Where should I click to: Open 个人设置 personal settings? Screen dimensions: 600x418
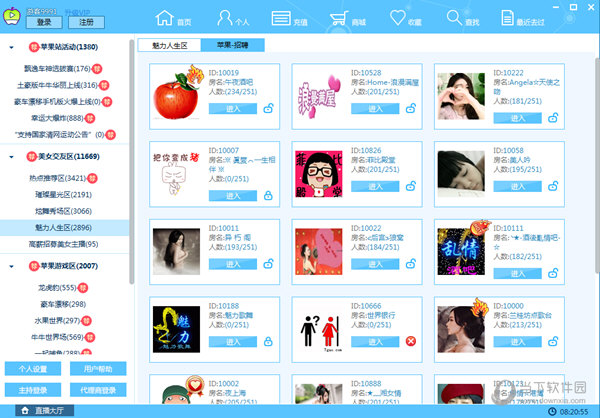click(x=33, y=369)
